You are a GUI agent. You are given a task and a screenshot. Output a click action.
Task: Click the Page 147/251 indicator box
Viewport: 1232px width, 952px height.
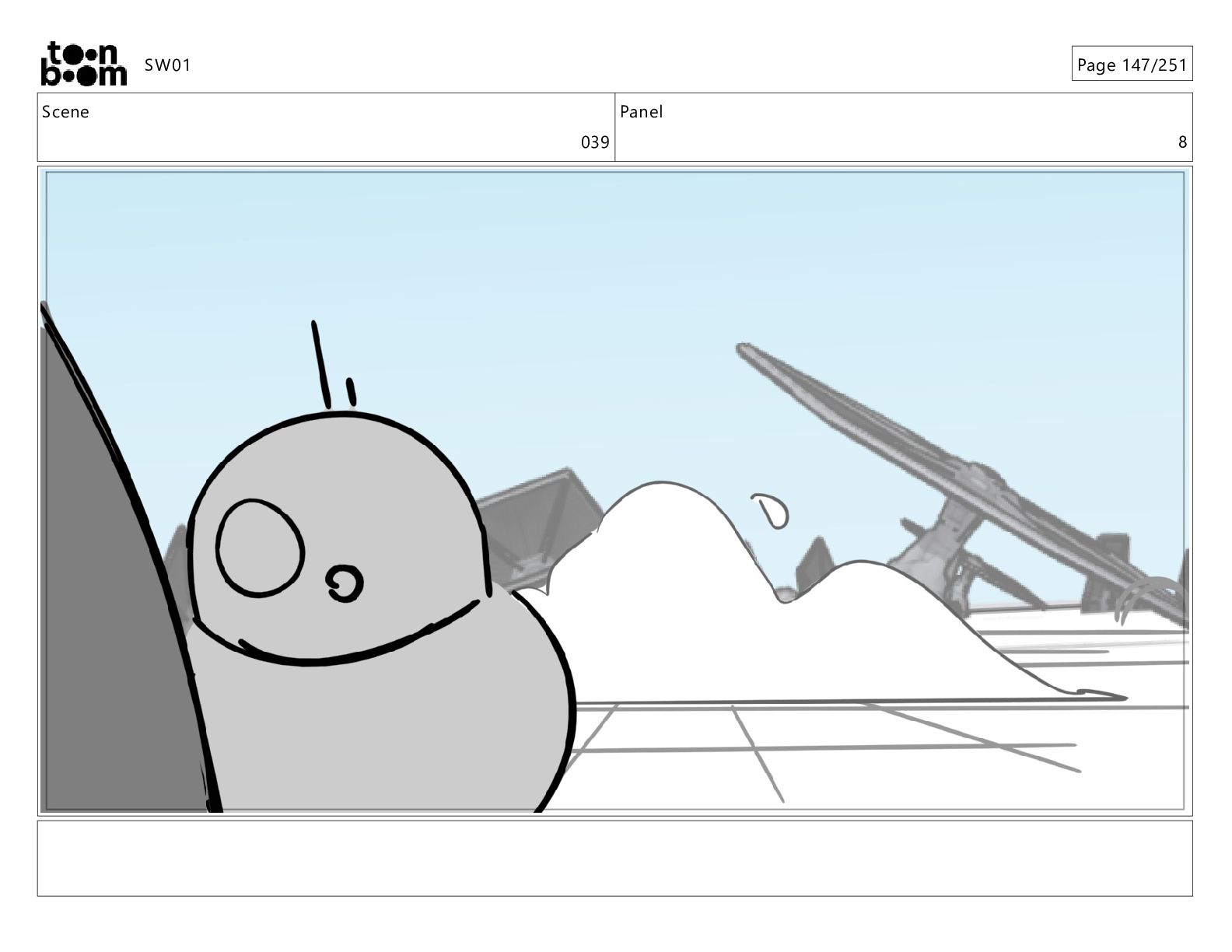[1132, 64]
